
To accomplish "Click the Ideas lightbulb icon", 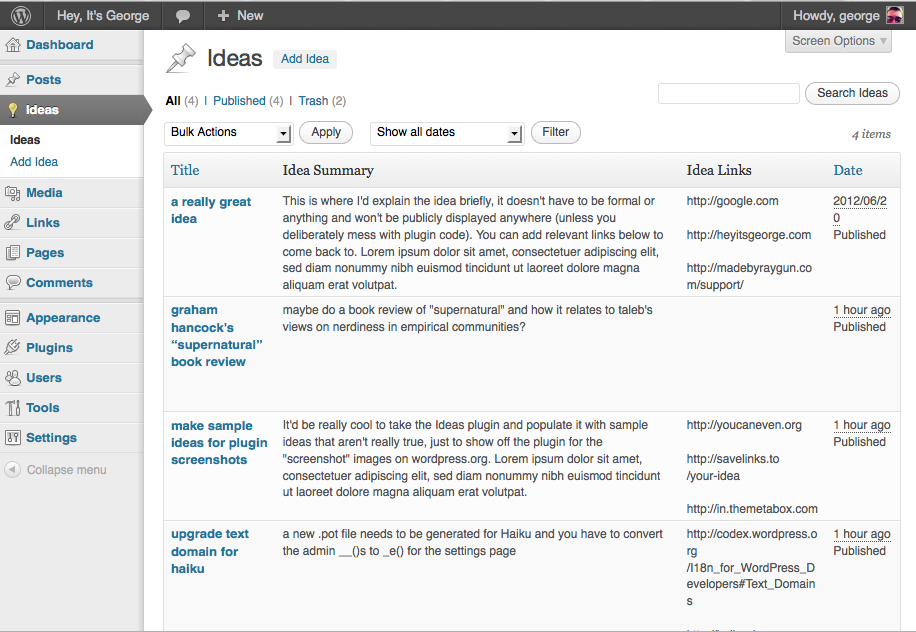I will click(x=12, y=110).
